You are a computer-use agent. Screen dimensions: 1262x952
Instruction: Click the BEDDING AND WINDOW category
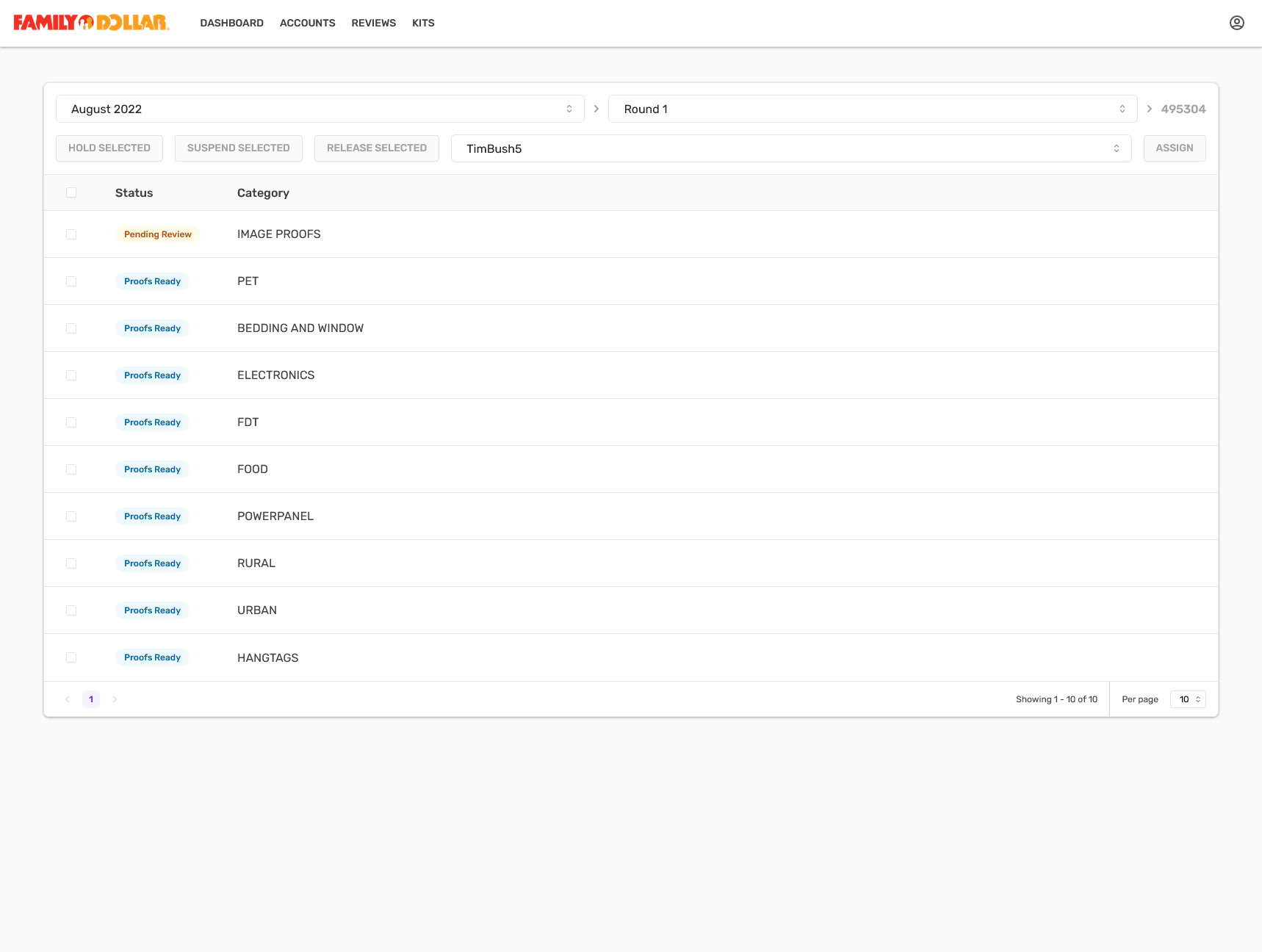coord(300,328)
